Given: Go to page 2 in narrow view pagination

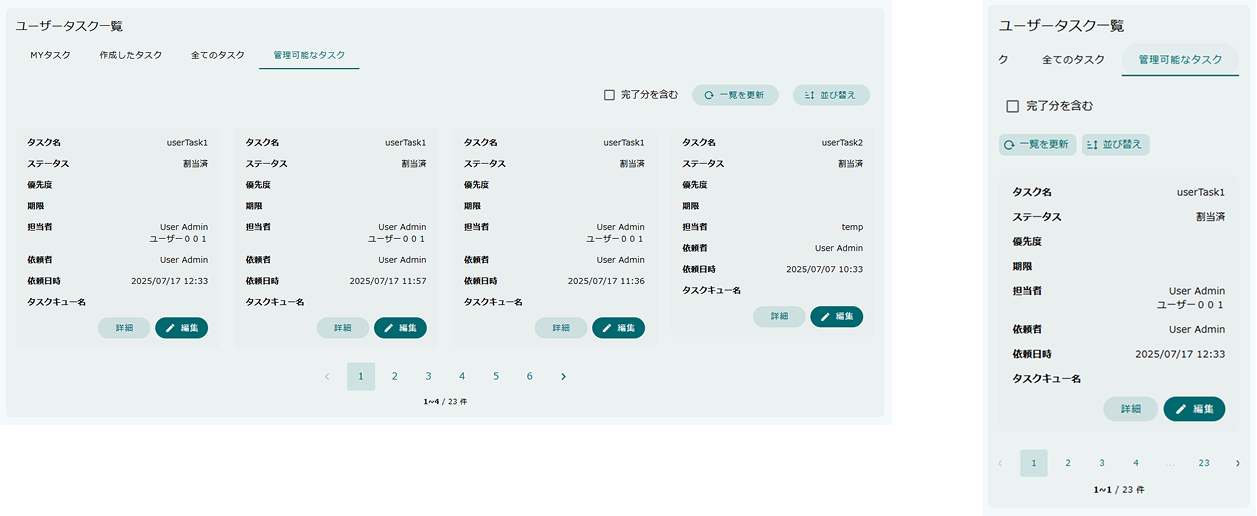Looking at the screenshot, I should click(1068, 463).
